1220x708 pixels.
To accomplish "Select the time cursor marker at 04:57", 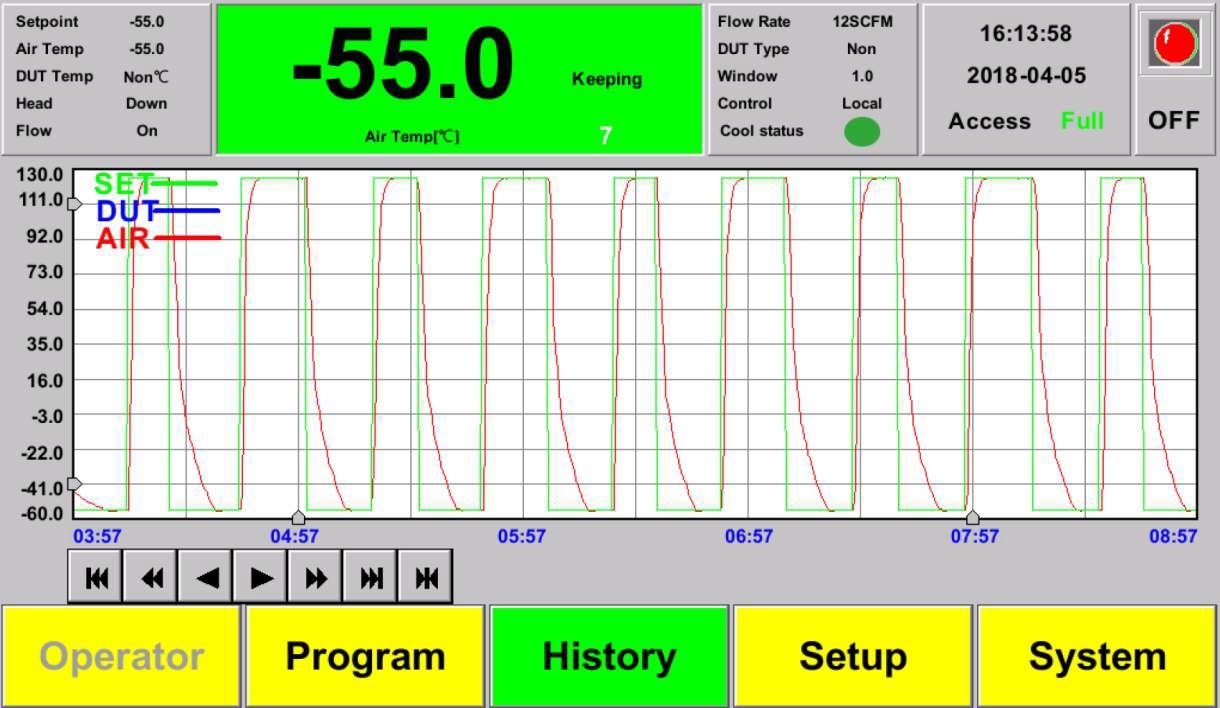I will coord(298,516).
